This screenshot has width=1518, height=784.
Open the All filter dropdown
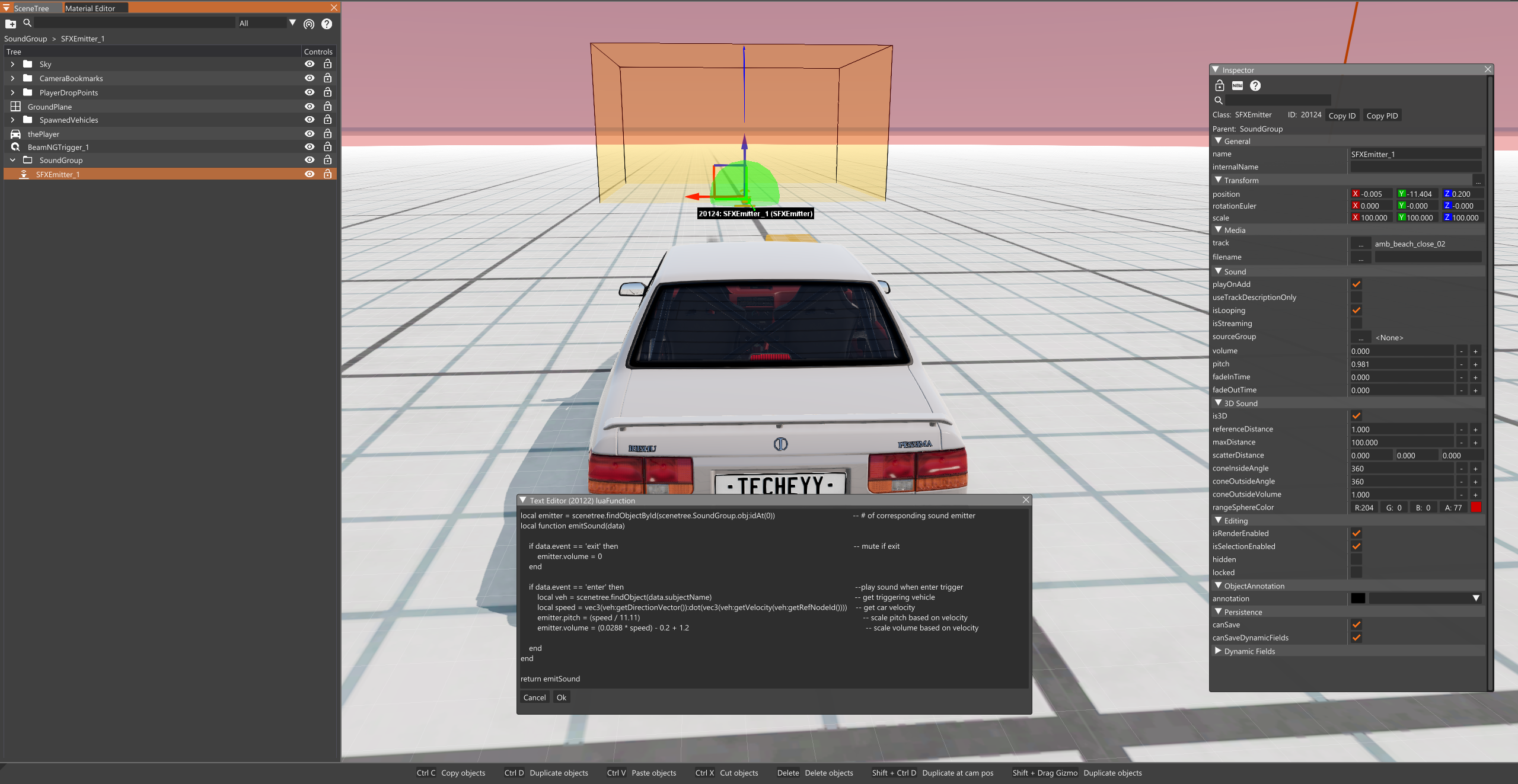coord(292,23)
